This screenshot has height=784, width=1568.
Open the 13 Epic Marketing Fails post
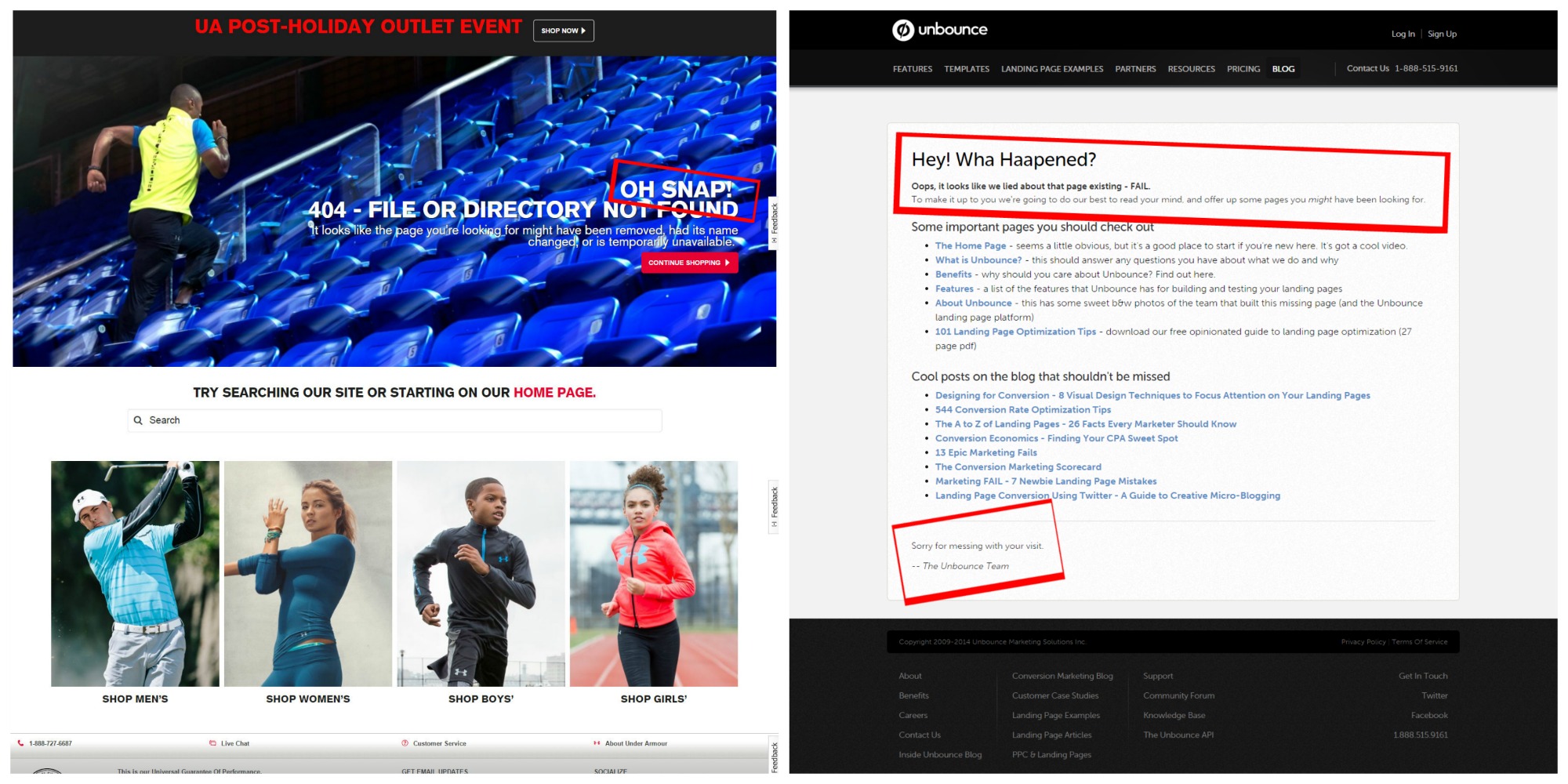(985, 452)
